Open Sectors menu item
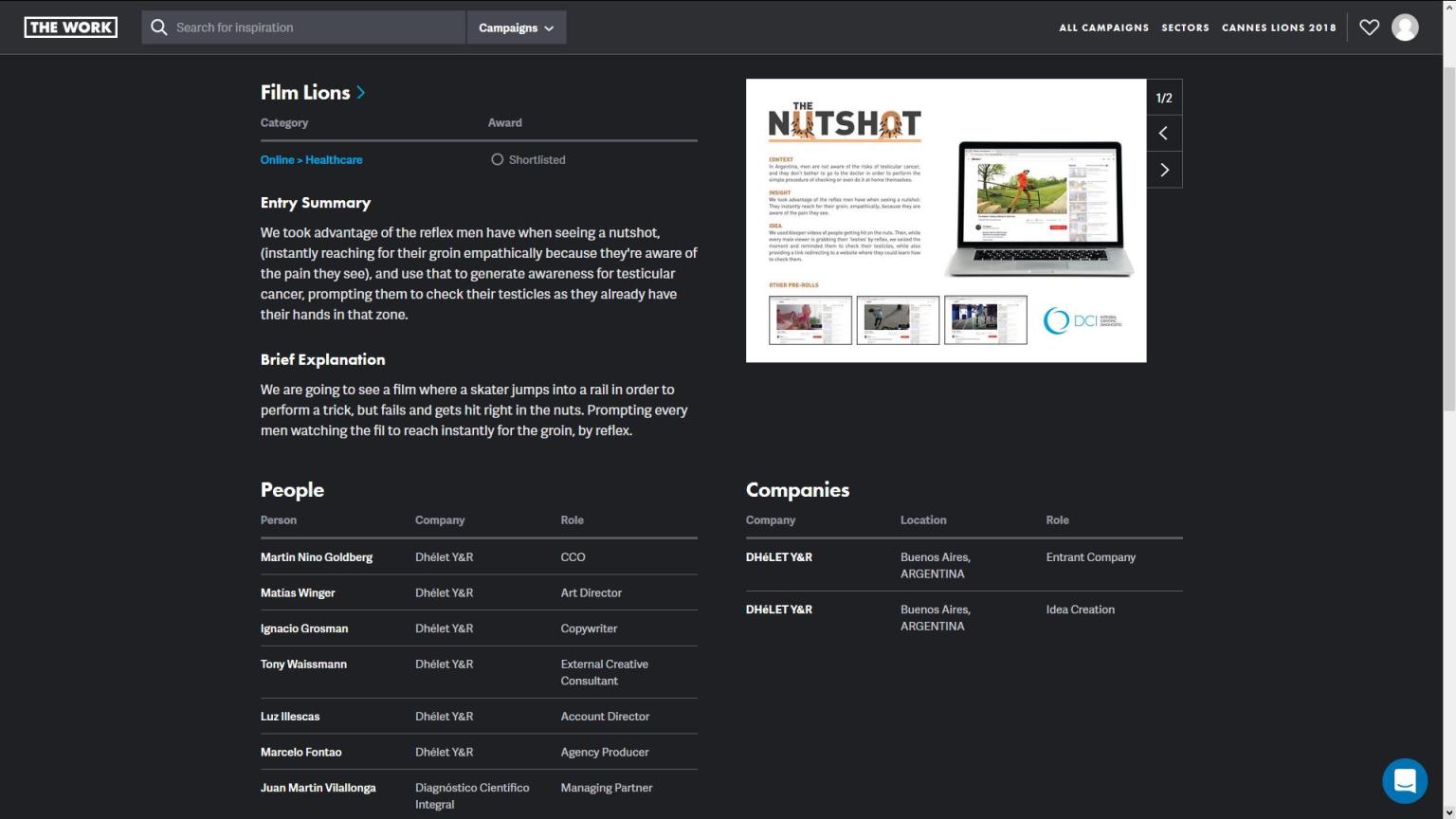Image resolution: width=1456 pixels, height=819 pixels. point(1185,27)
